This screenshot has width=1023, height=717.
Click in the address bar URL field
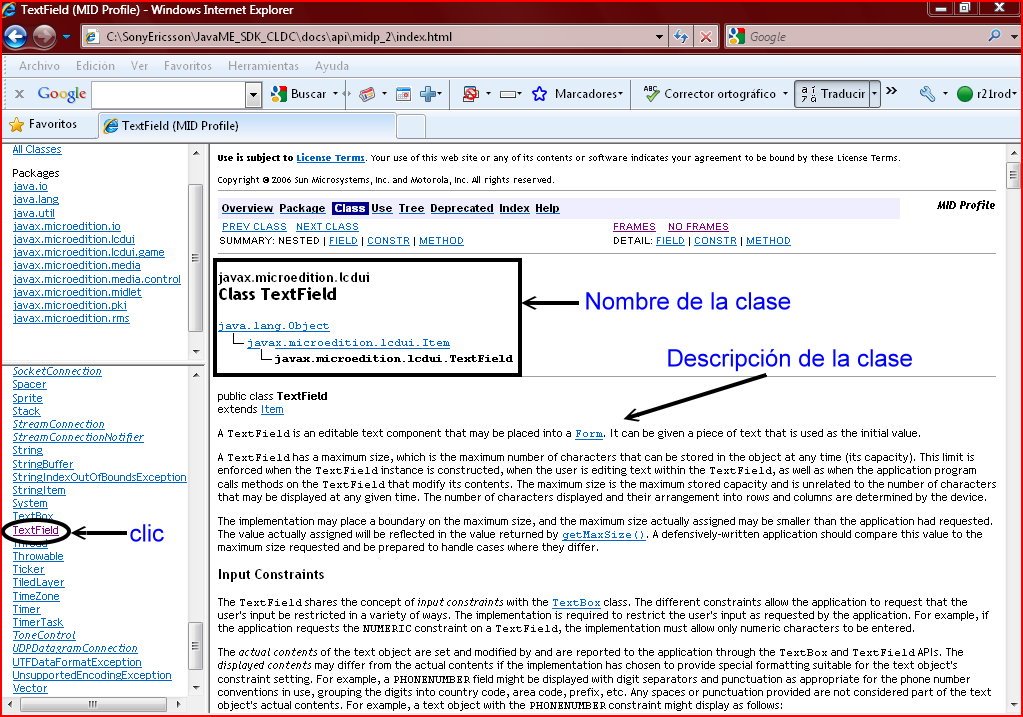pos(375,37)
